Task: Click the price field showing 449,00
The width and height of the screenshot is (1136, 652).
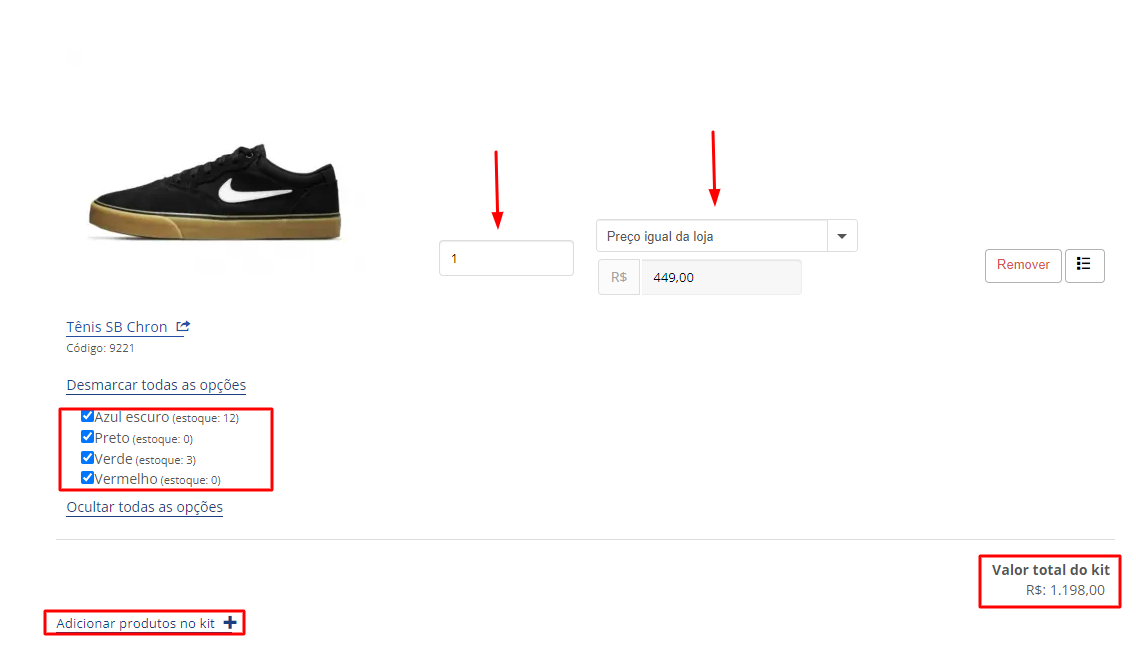Action: [x=721, y=277]
